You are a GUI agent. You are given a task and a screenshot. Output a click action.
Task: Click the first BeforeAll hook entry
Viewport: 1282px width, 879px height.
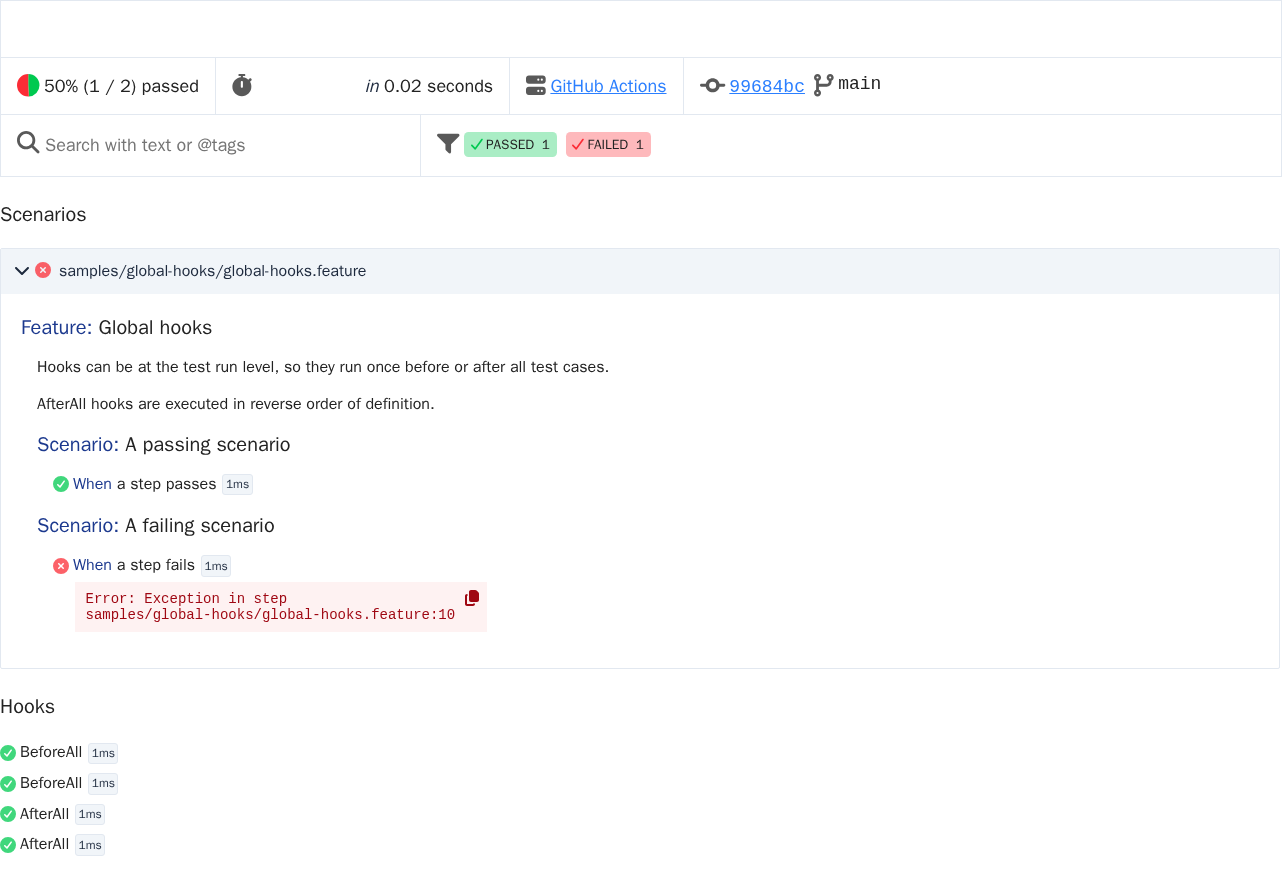click(59, 753)
